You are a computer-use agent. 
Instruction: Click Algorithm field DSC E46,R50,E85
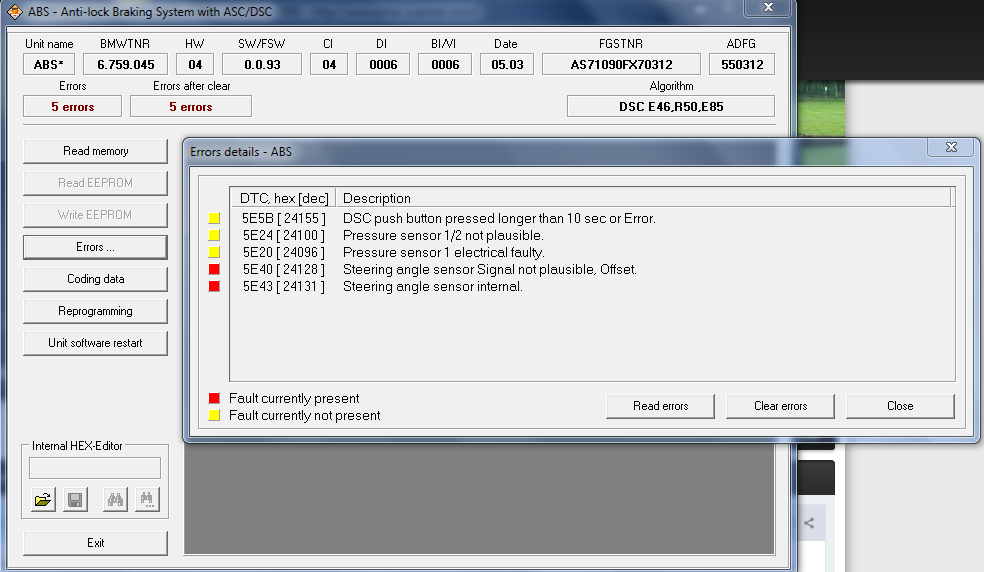click(671, 106)
